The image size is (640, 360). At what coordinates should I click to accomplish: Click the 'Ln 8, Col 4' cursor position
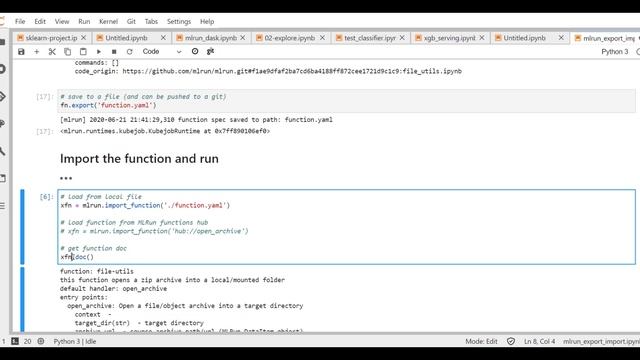[x=540, y=341]
